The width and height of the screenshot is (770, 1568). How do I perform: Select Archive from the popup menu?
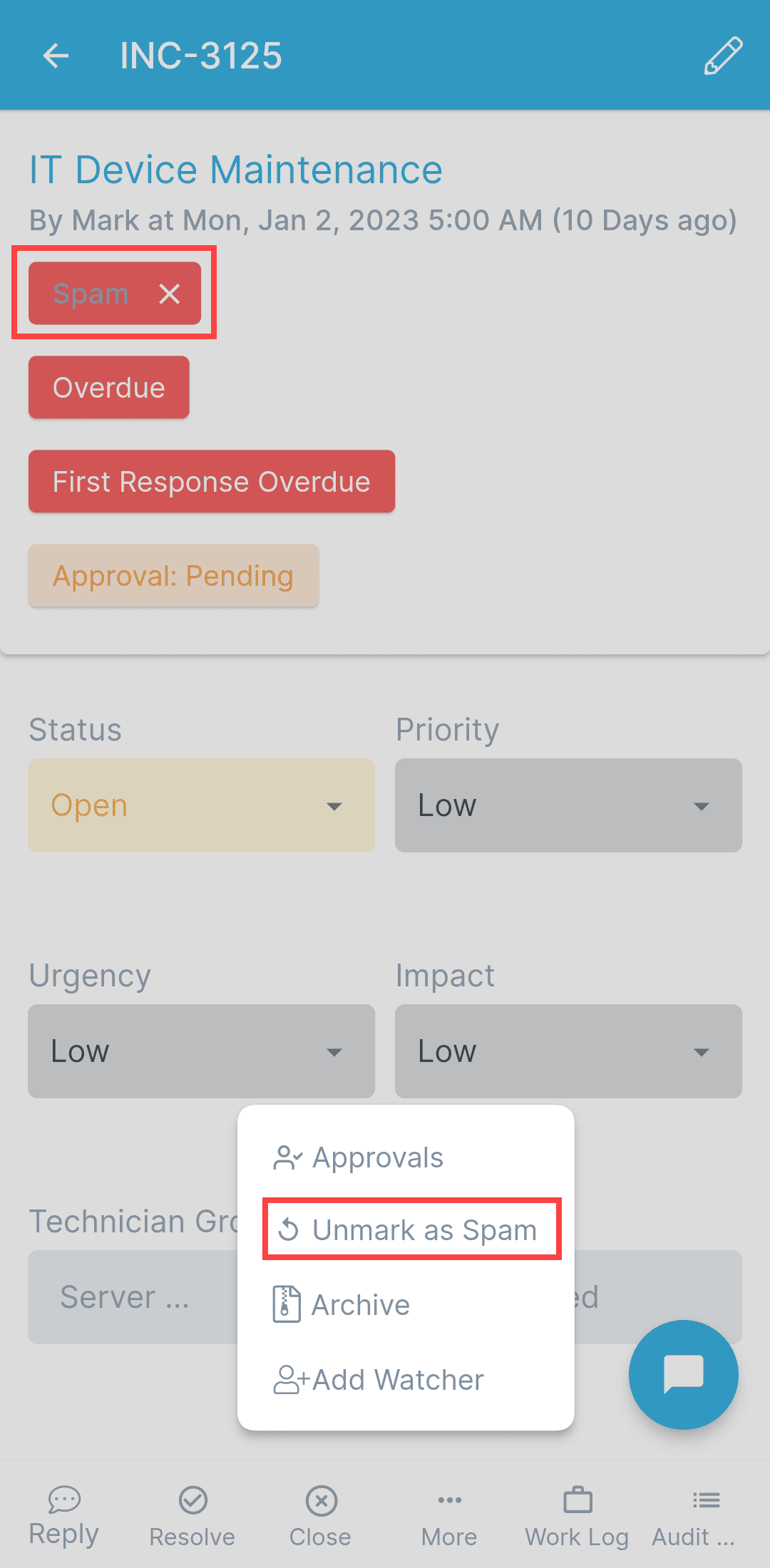(360, 1305)
